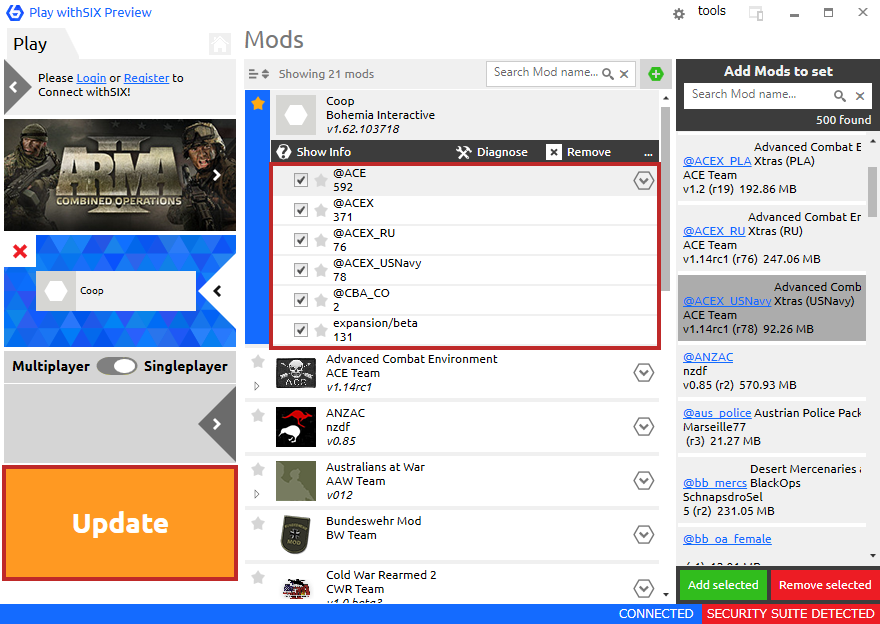Click the ACE skull mod logo
This screenshot has height=624, width=880.
(296, 373)
